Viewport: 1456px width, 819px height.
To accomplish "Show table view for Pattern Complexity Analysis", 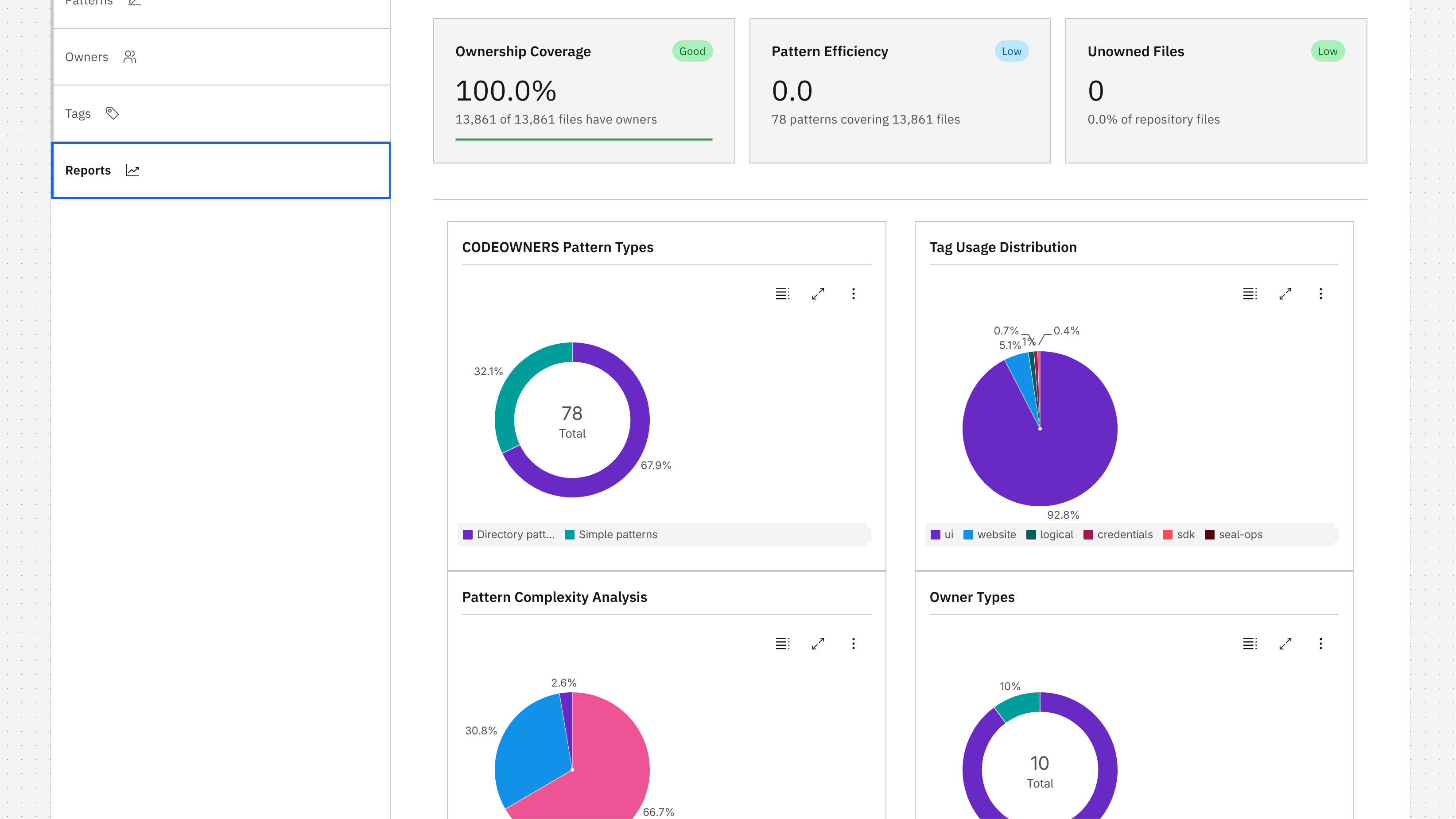I will (x=782, y=643).
